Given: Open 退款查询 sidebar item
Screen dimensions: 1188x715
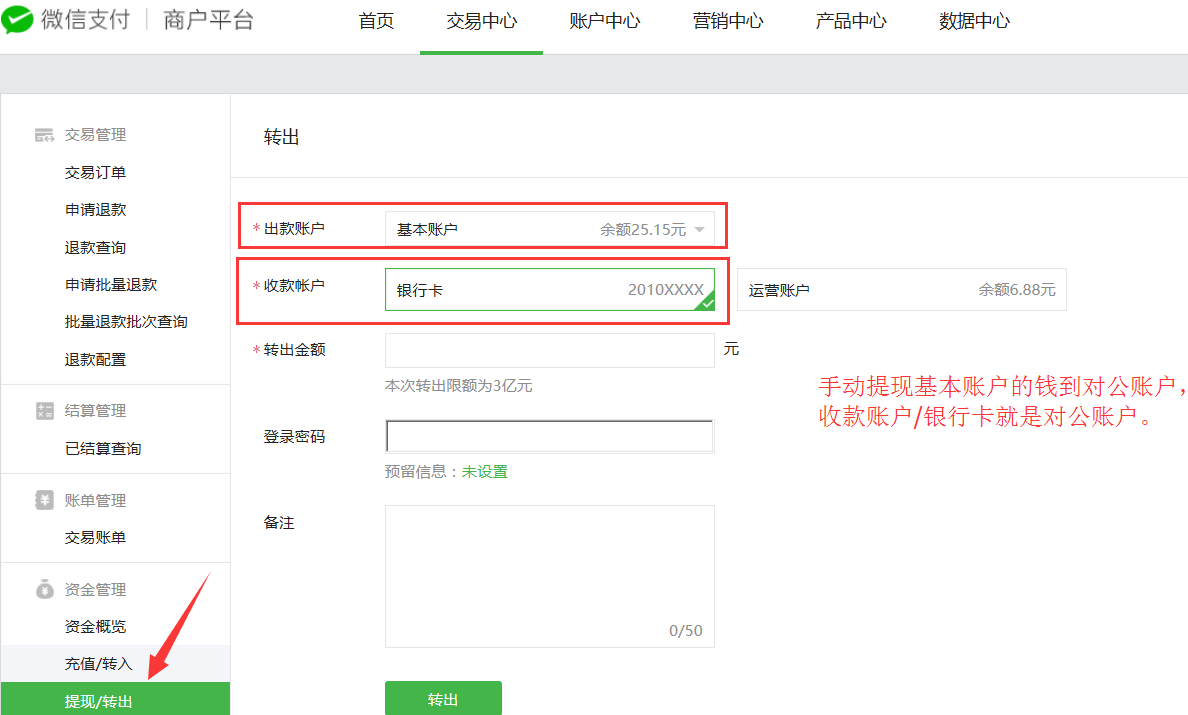Looking at the screenshot, I should [95, 248].
